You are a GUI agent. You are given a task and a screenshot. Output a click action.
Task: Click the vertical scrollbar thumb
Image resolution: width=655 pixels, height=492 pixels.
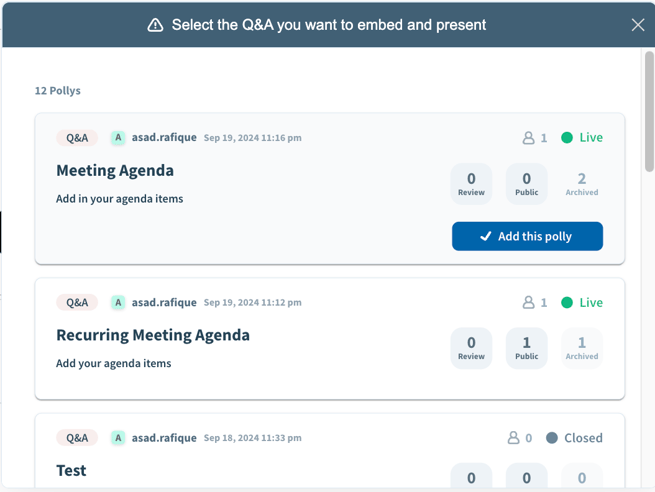point(649,112)
